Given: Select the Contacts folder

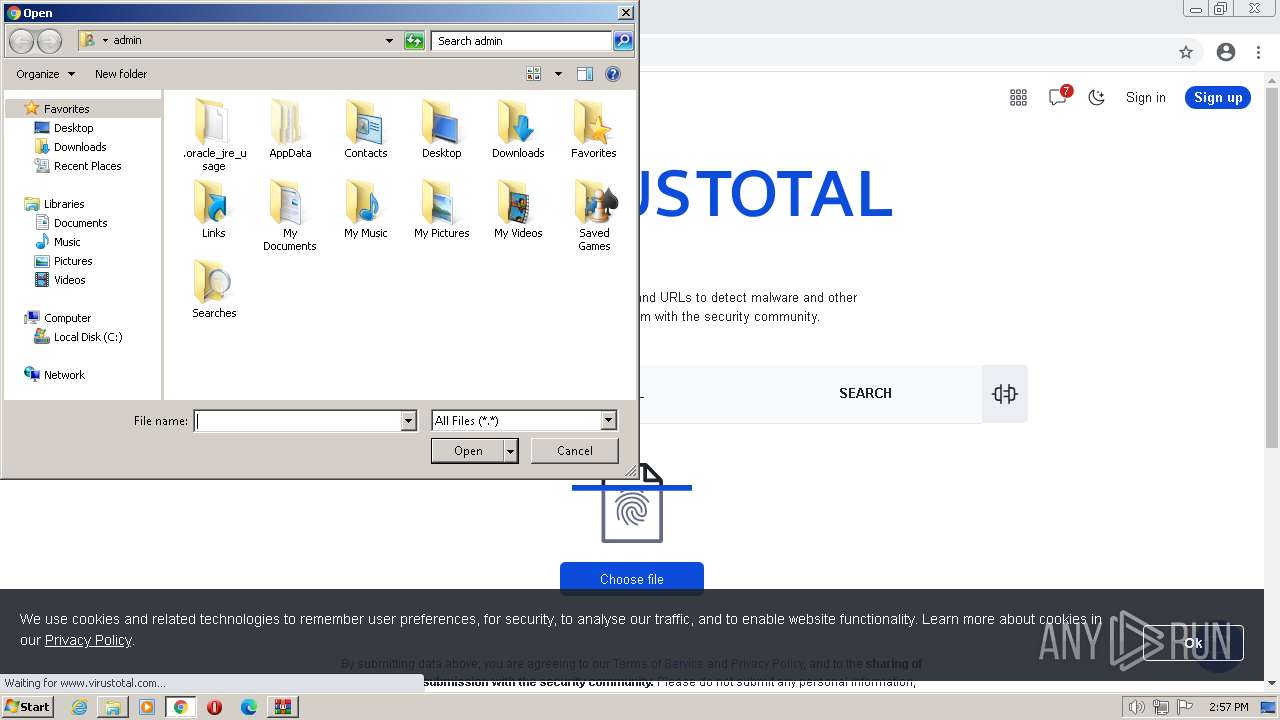Looking at the screenshot, I should (x=366, y=129).
